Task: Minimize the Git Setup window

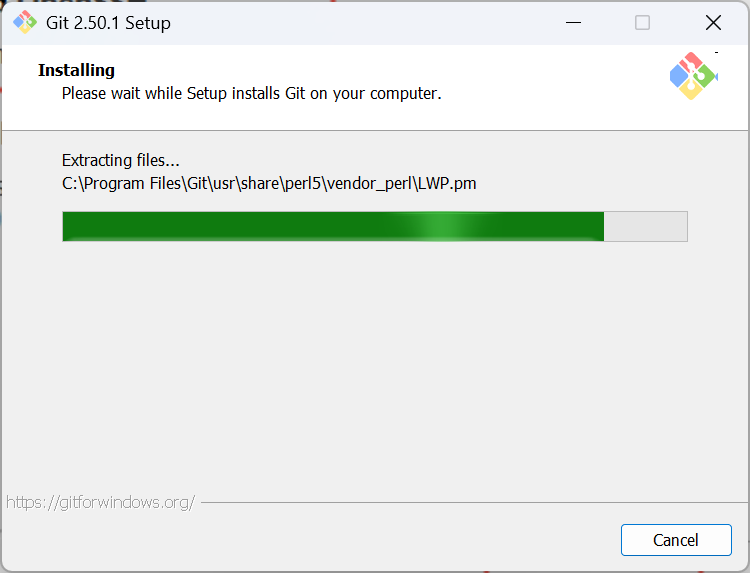Action: pos(573,22)
